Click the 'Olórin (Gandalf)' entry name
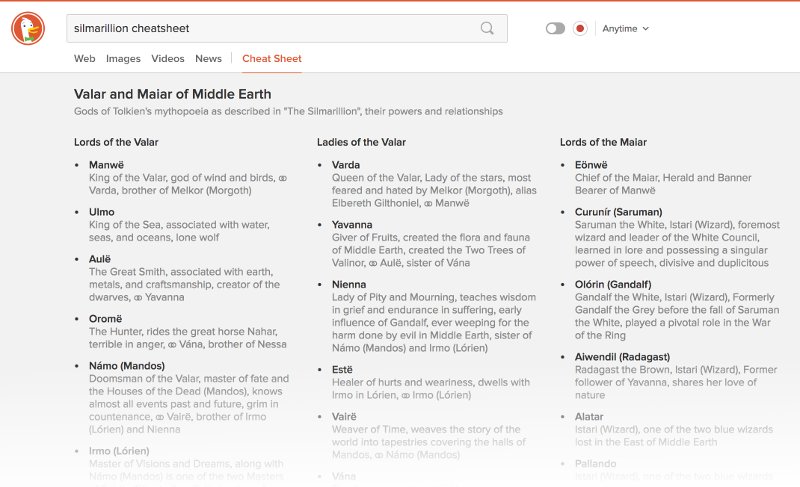Screen dimensions: 800x487 click(x=613, y=284)
